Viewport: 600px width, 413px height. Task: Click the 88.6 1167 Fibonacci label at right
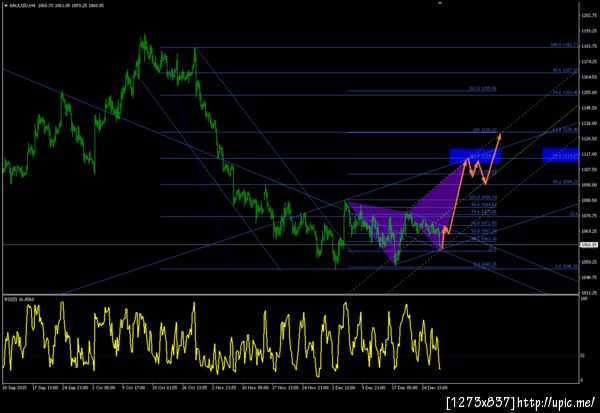[x=566, y=70]
